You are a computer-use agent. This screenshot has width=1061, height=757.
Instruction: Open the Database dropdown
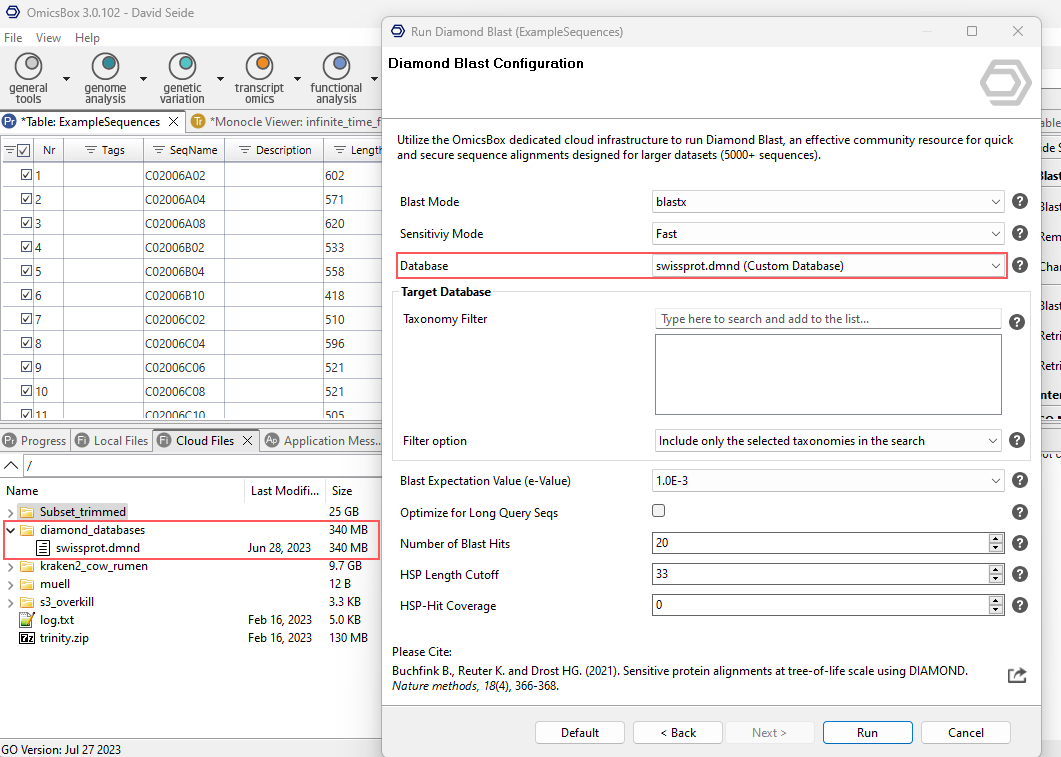[x=827, y=266]
